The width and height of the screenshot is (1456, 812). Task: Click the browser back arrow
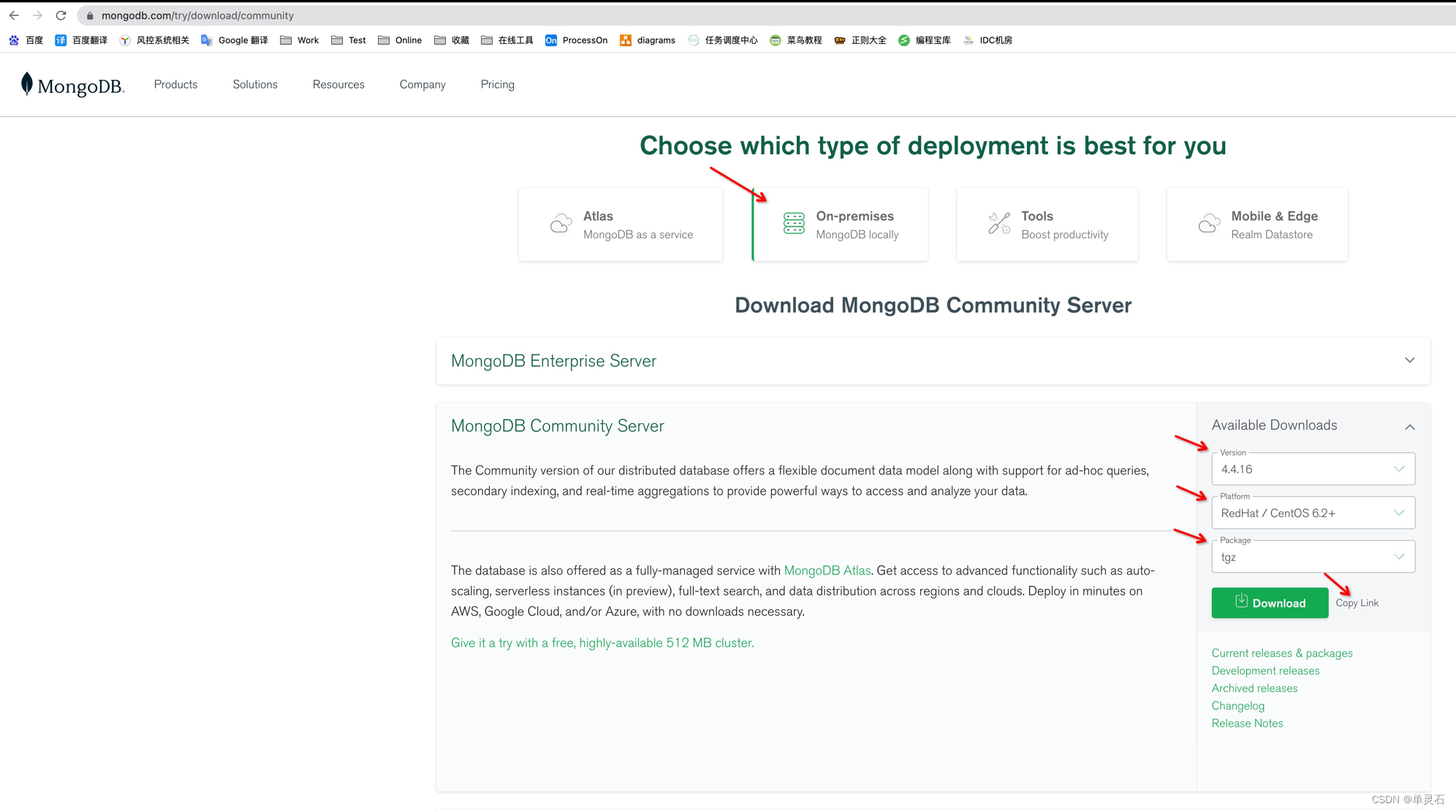14,15
